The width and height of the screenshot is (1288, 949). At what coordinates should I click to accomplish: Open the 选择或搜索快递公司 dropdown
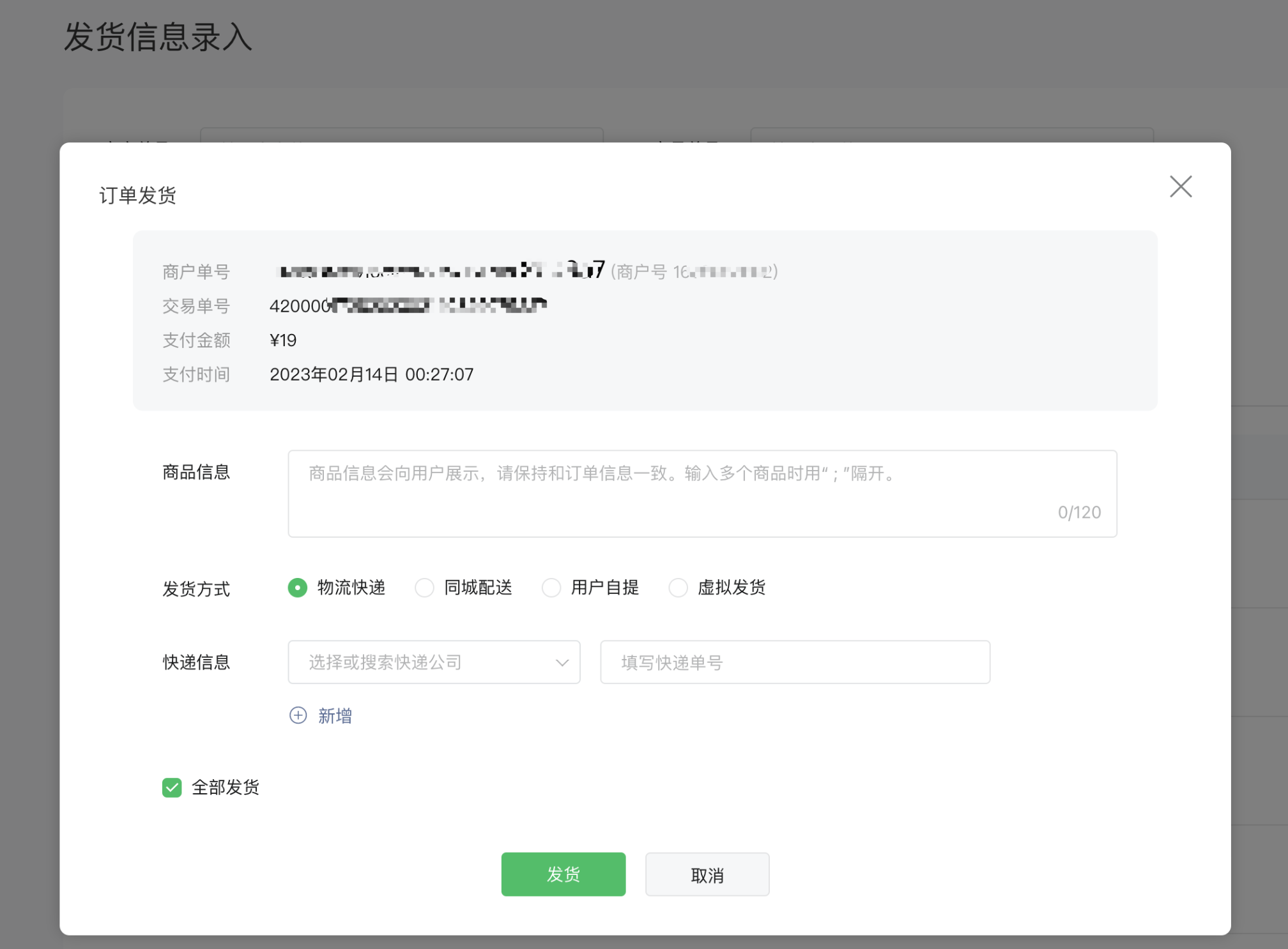click(422, 662)
